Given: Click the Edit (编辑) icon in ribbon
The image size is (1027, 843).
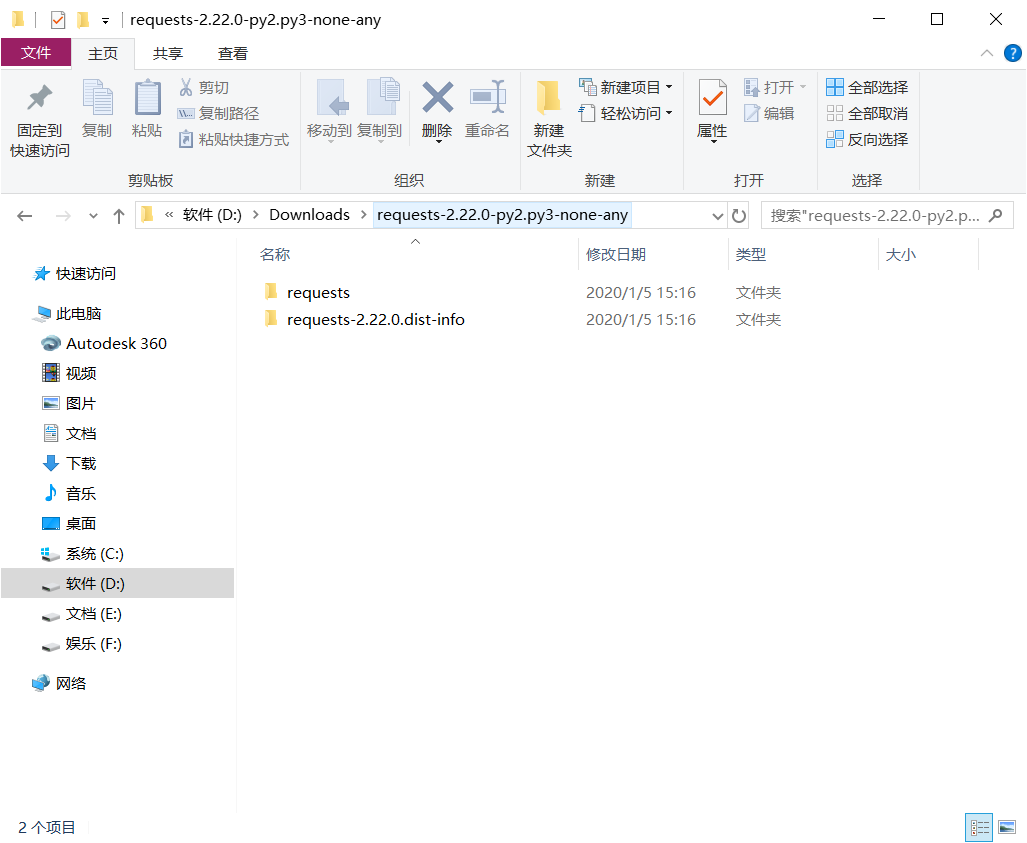Looking at the screenshot, I should (x=752, y=113).
